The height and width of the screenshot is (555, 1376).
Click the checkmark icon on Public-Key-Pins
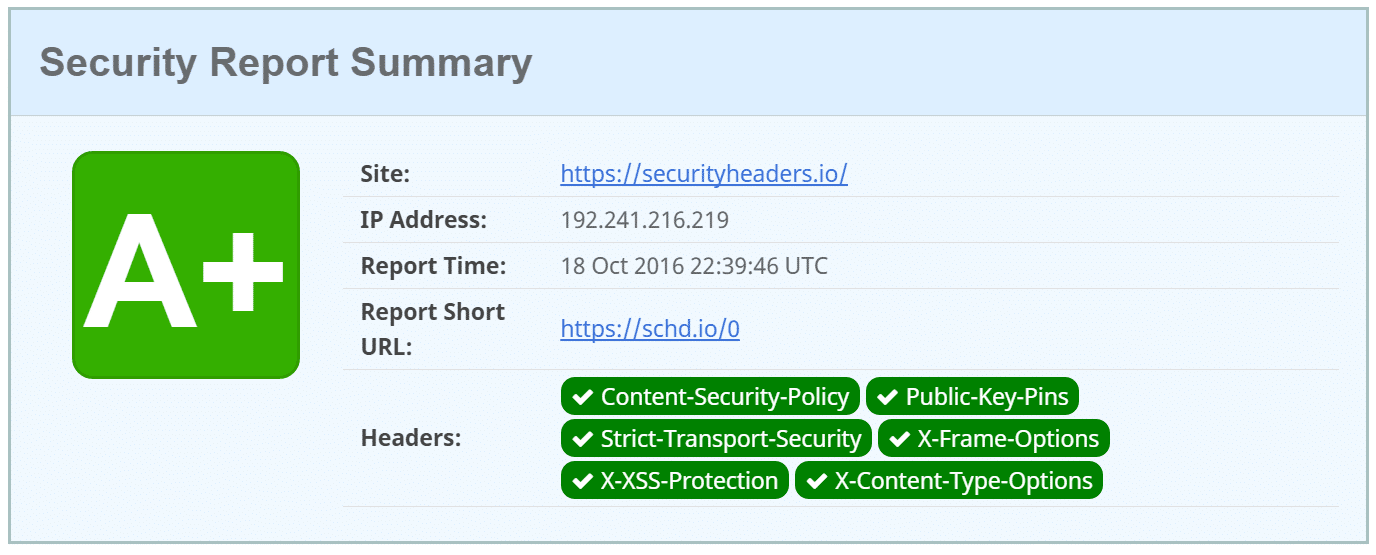coord(887,397)
